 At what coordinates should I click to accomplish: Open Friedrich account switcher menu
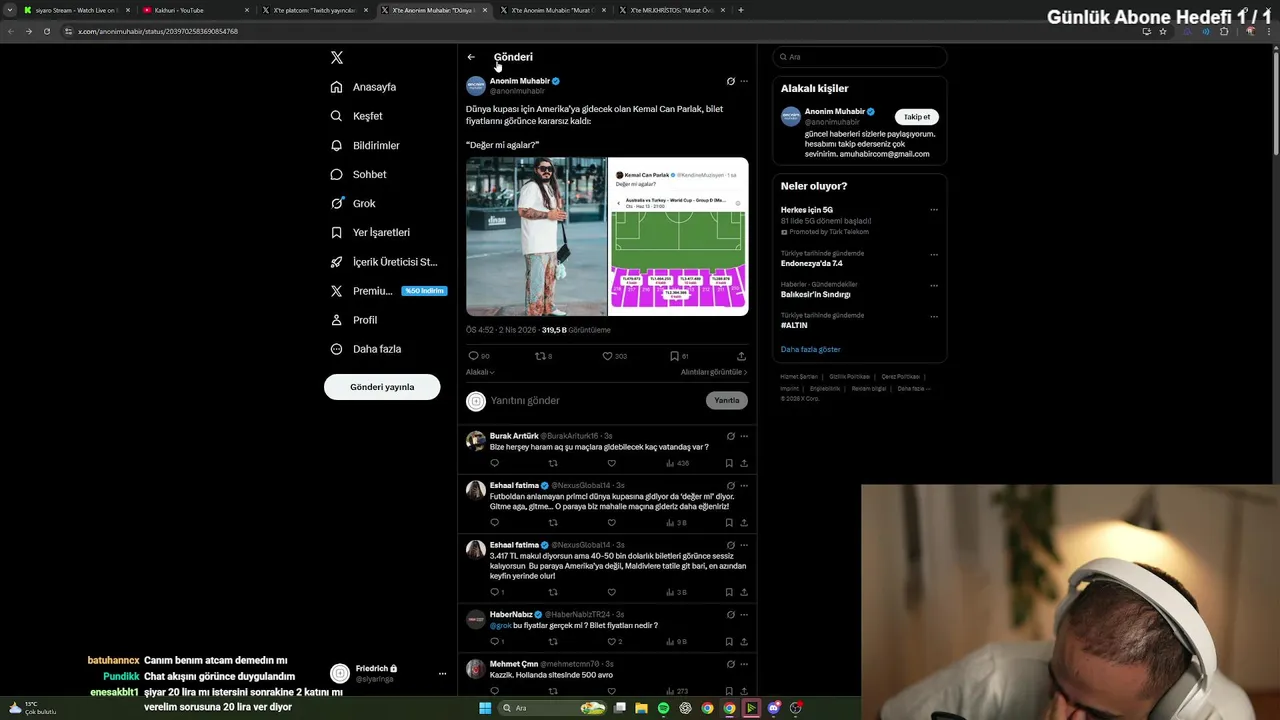388,673
